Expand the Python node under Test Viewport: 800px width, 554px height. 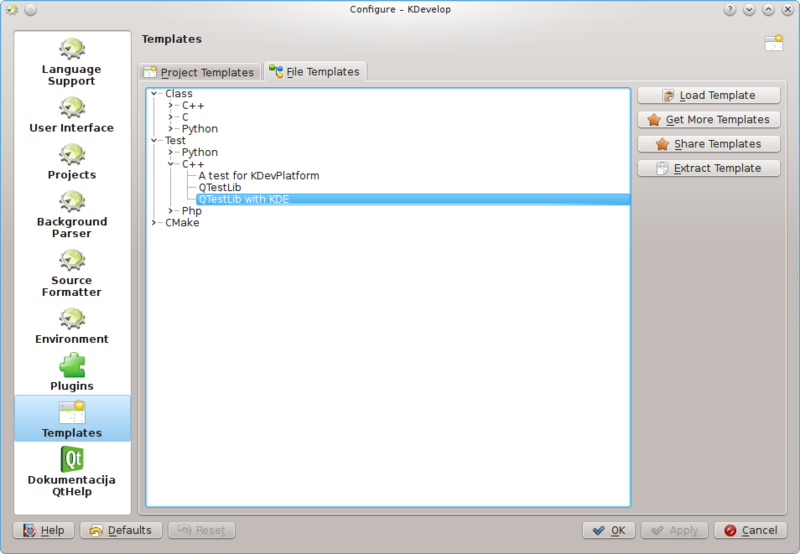pos(170,152)
